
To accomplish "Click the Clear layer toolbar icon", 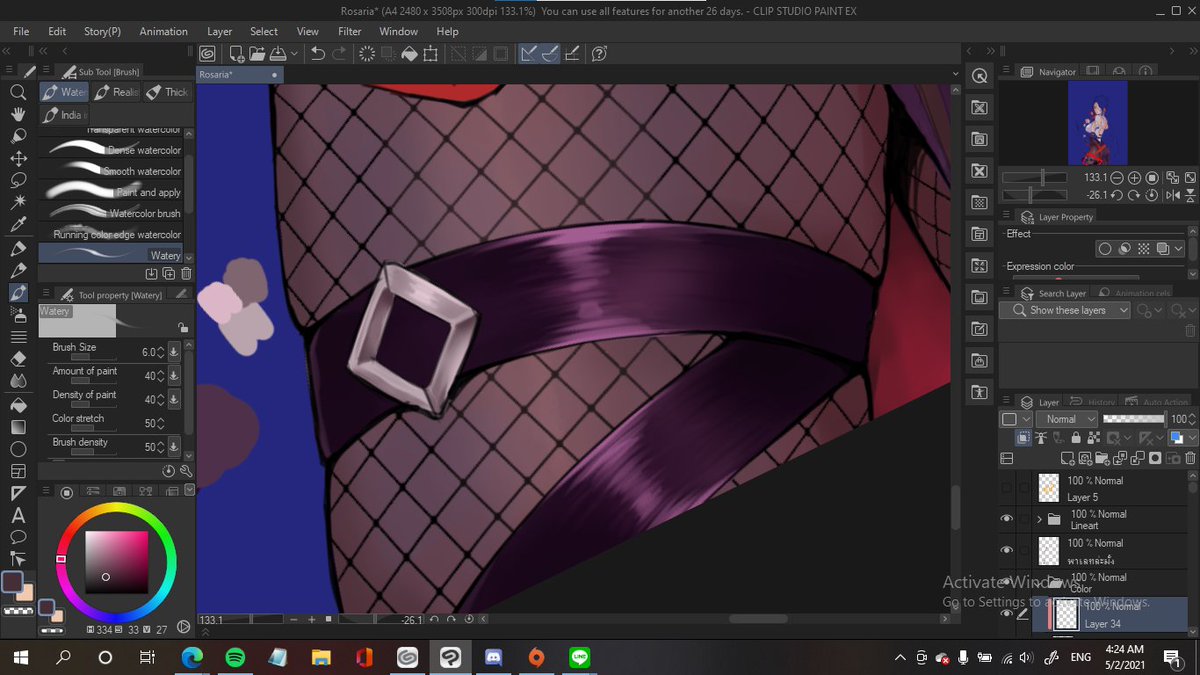I will click(x=366, y=54).
